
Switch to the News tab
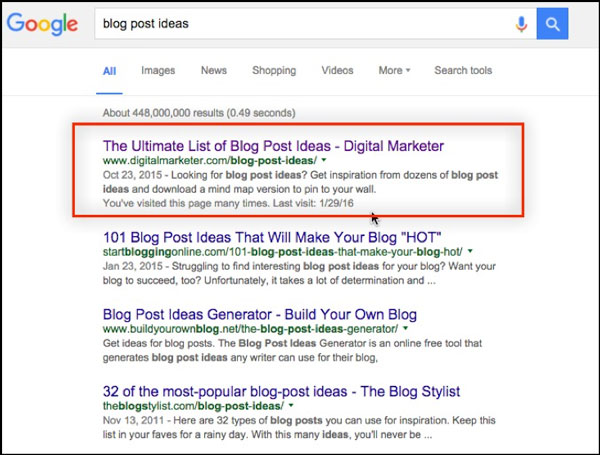[x=214, y=70]
